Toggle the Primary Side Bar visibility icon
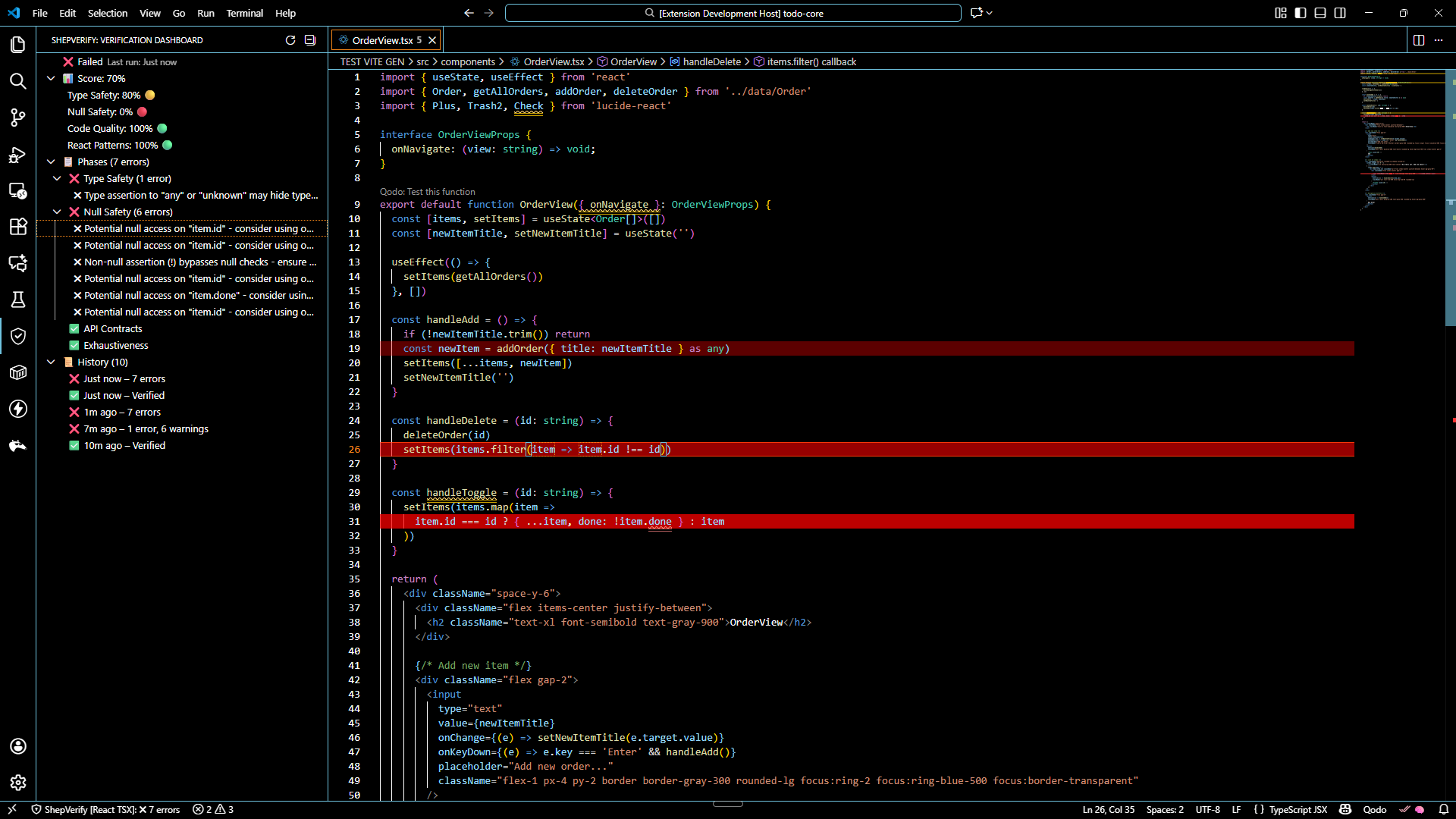The width and height of the screenshot is (1456, 819). [x=1301, y=13]
